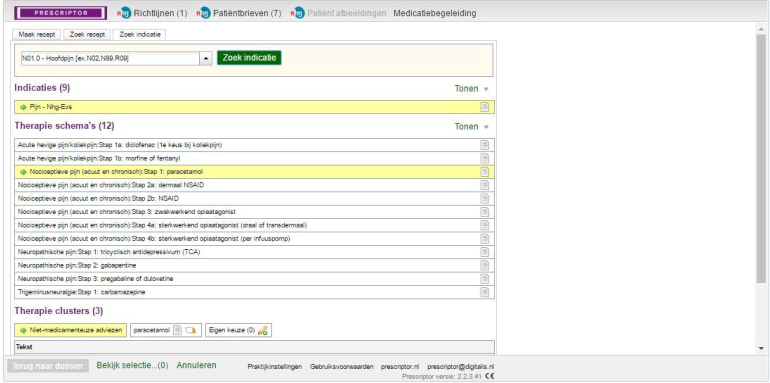Click Annuleren
Viewport: 770px width, 383px height.
[x=196, y=365]
